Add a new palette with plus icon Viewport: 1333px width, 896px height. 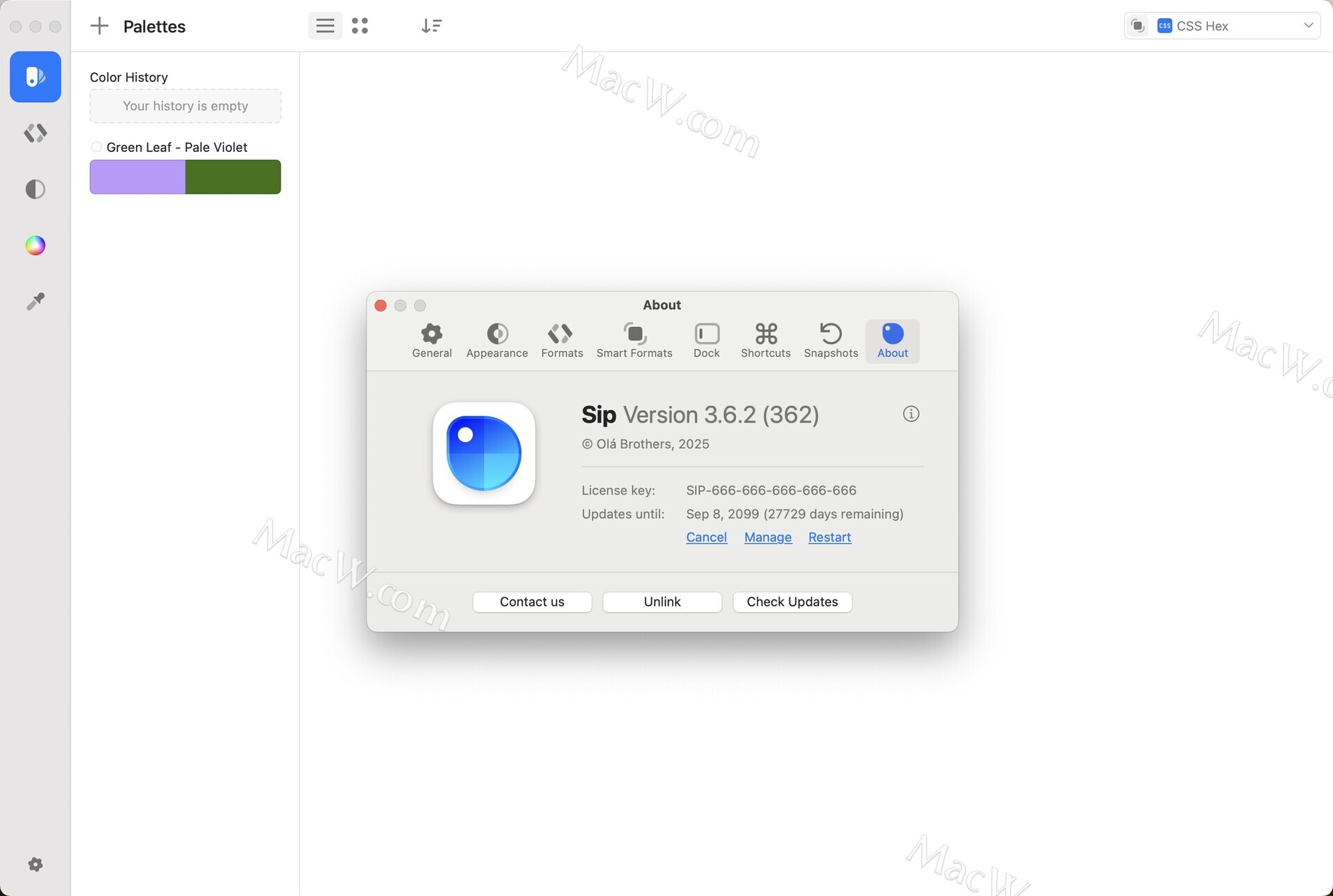coord(100,26)
